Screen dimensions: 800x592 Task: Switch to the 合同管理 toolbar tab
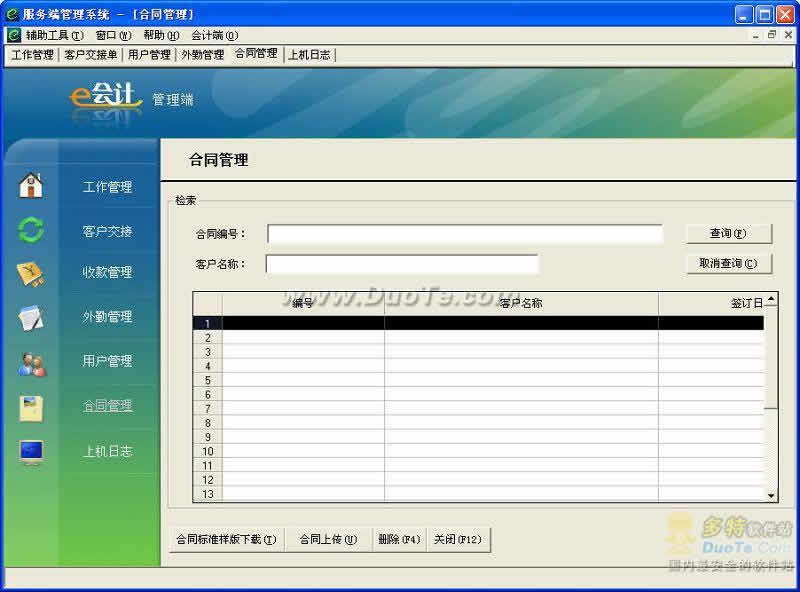click(x=256, y=54)
